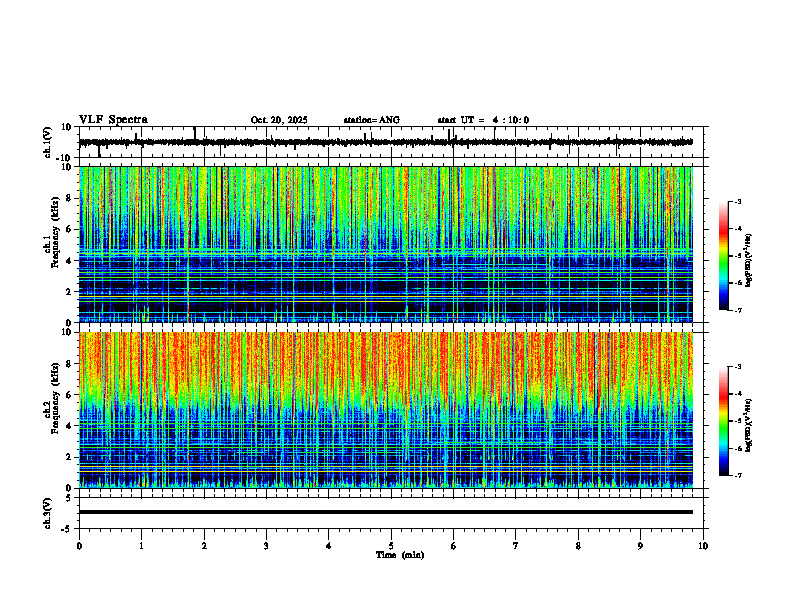Click the 6 kHz tick on ch.2 frequency axis

[x=69, y=395]
